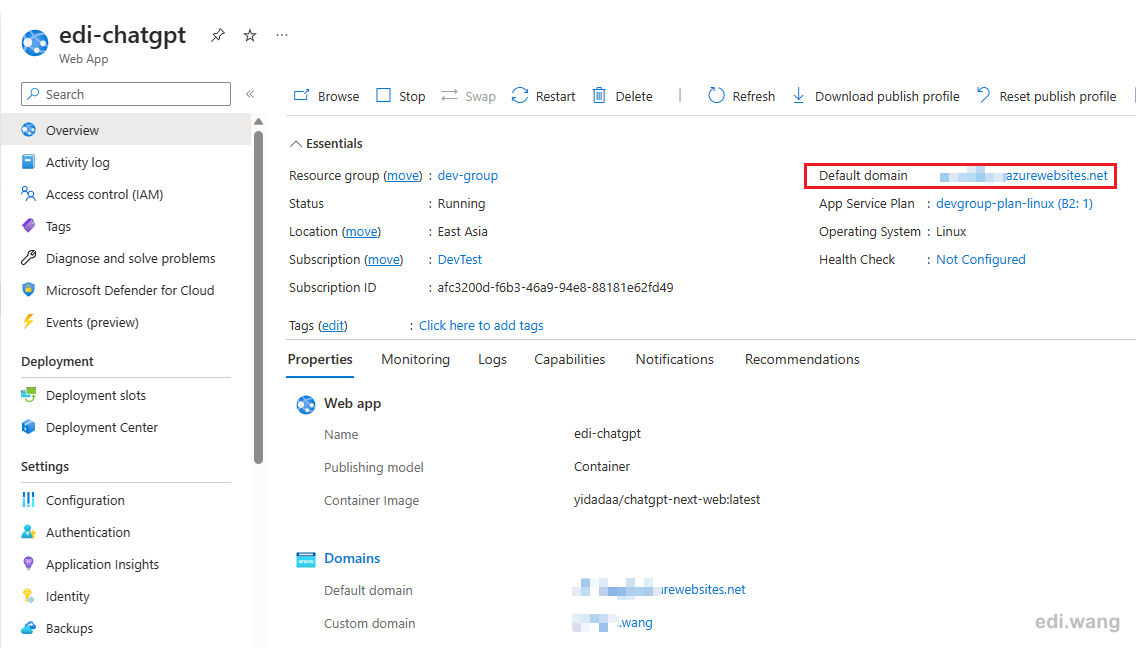This screenshot has width=1136, height=648.
Task: Open the Domains section heading link
Action: pyautogui.click(x=352, y=558)
